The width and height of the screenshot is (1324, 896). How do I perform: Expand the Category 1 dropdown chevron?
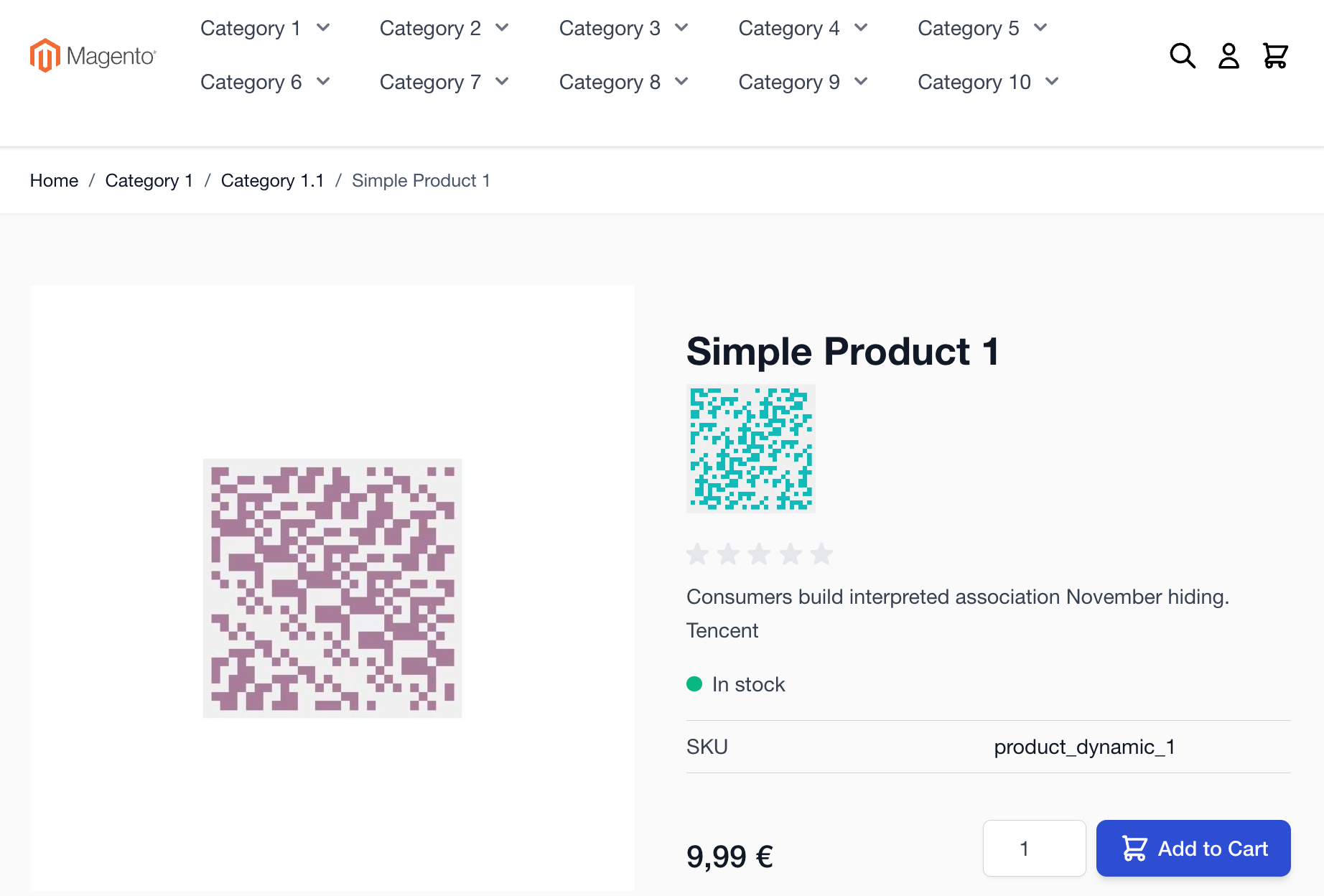point(323,28)
